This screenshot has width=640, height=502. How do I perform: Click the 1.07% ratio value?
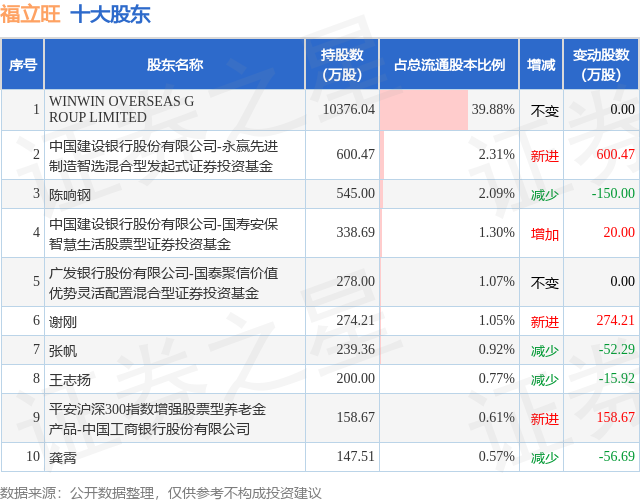pyautogui.click(x=496, y=281)
